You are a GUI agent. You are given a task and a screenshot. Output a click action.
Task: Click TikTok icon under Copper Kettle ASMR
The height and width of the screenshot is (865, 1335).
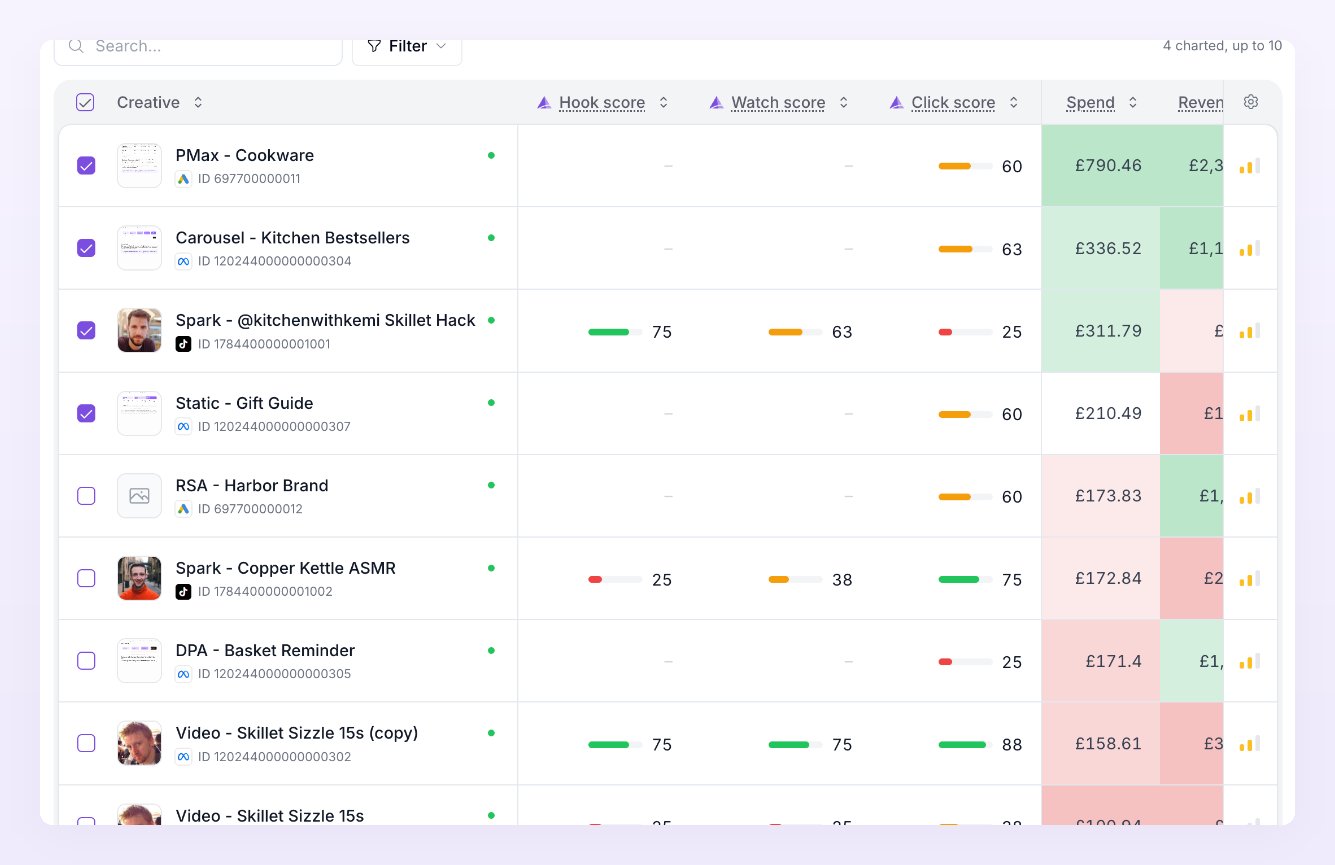point(183,592)
